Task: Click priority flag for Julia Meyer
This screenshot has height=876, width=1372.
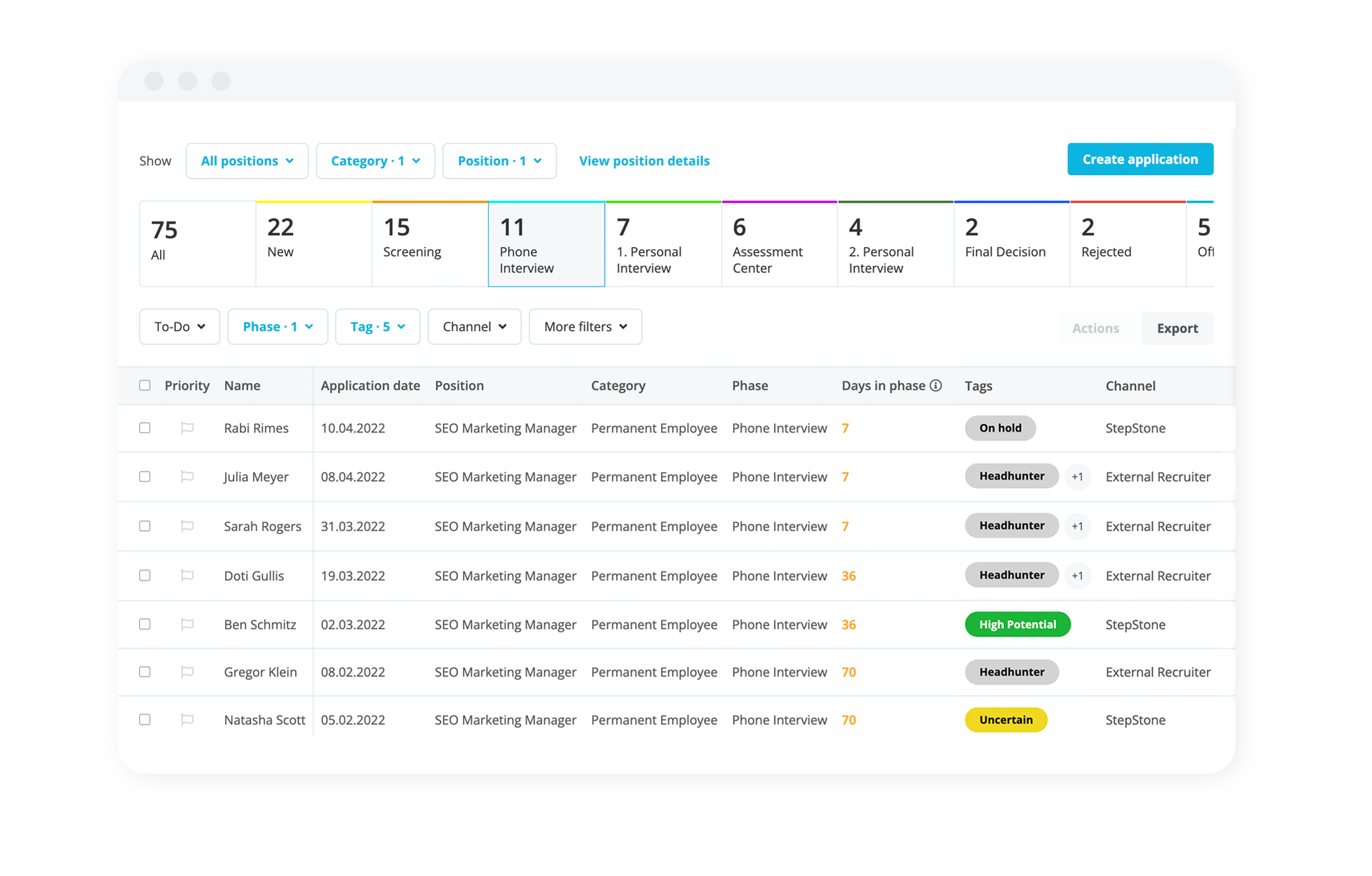Action: (187, 477)
